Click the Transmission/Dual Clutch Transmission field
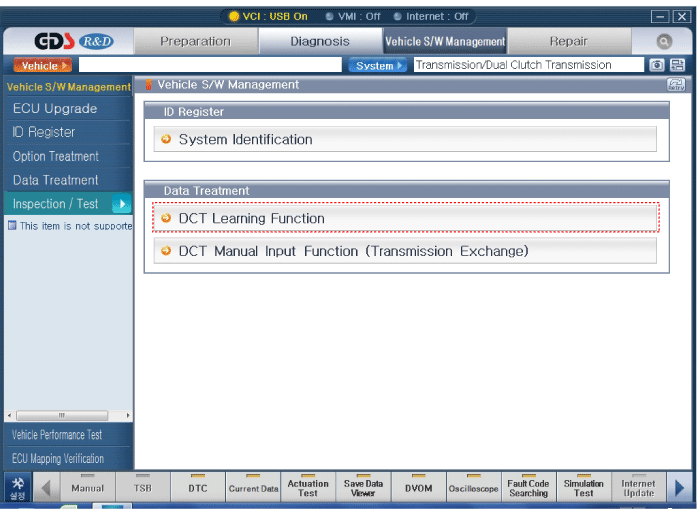The width and height of the screenshot is (700, 514). click(529, 65)
